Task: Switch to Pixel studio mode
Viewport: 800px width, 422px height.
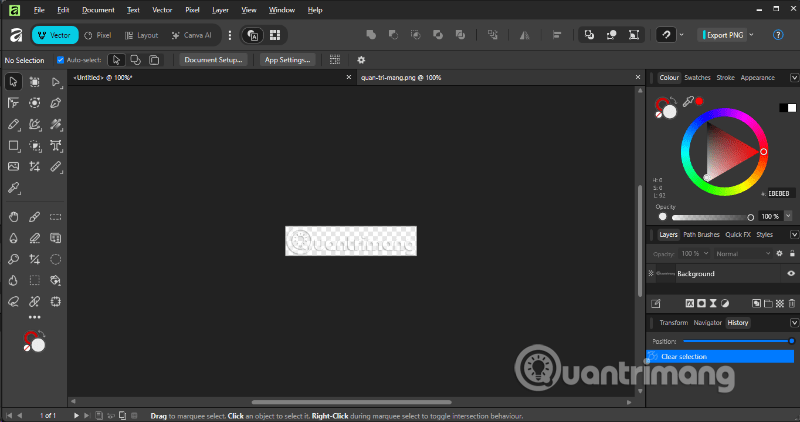Action: click(x=97, y=35)
